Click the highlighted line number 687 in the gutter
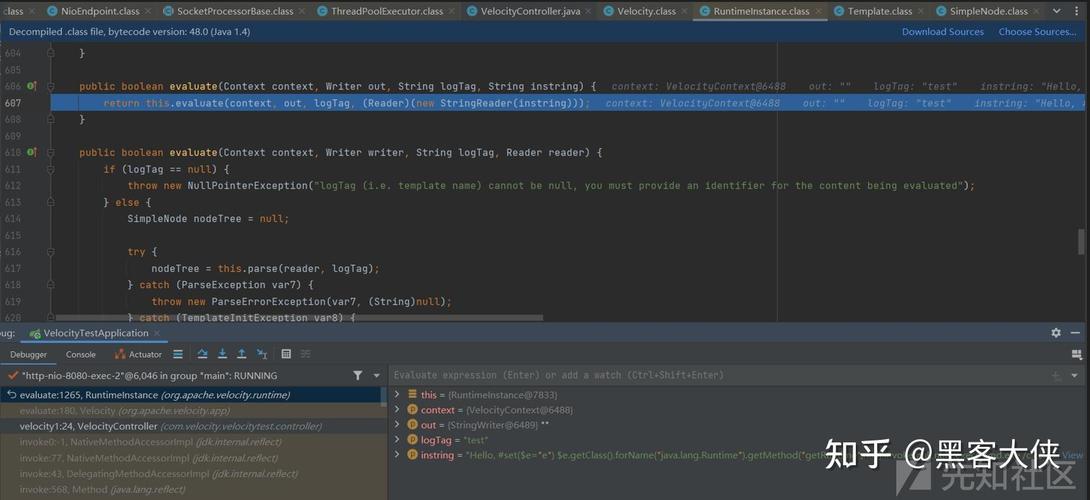The width and height of the screenshot is (1090, 500). 13,103
